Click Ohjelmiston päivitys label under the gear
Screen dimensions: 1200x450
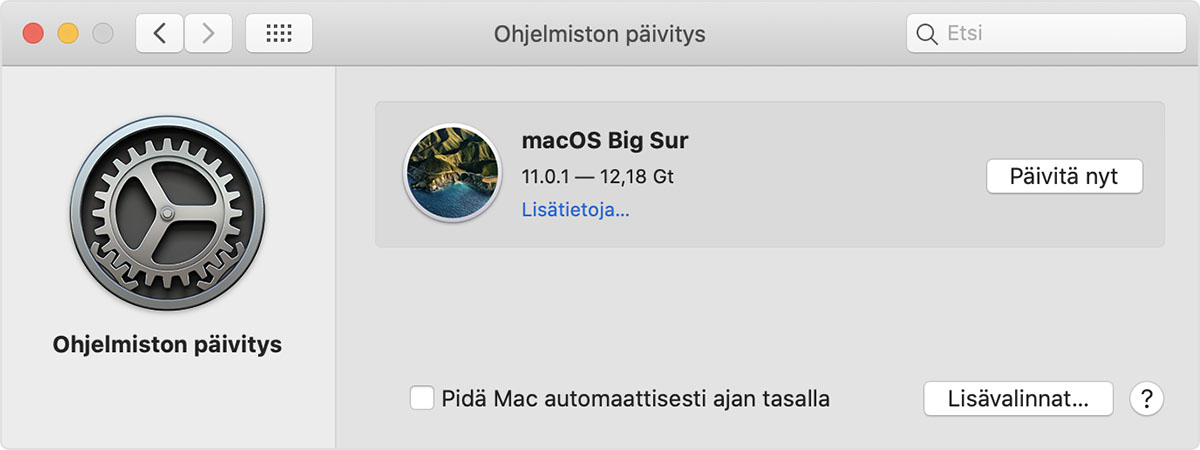click(x=167, y=346)
